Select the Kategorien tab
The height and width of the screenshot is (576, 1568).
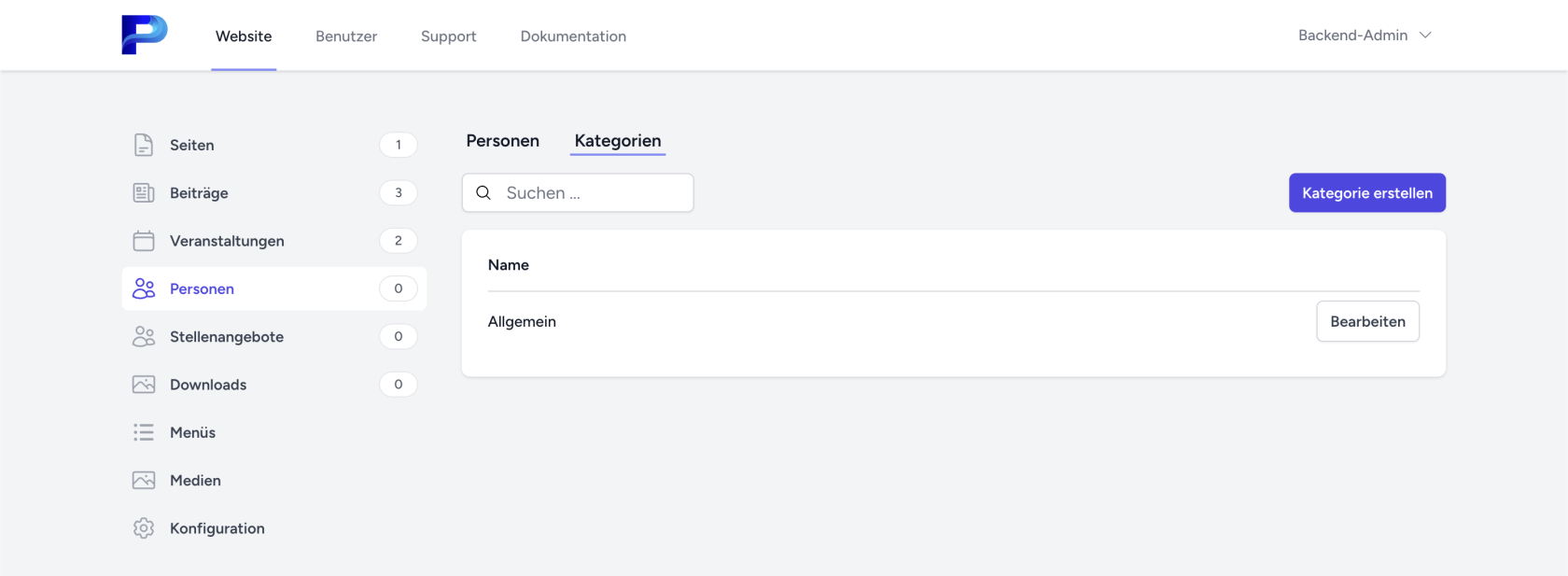(x=617, y=141)
